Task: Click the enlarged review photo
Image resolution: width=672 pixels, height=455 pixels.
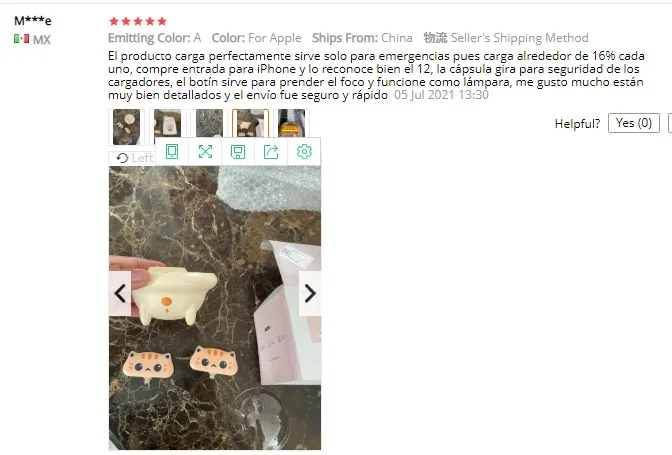Action: click(215, 308)
